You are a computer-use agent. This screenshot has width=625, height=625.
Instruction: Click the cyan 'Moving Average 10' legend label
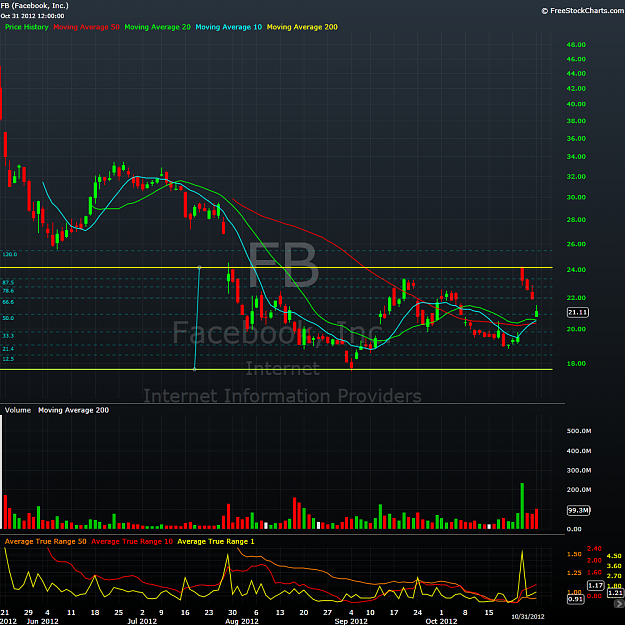[228, 27]
